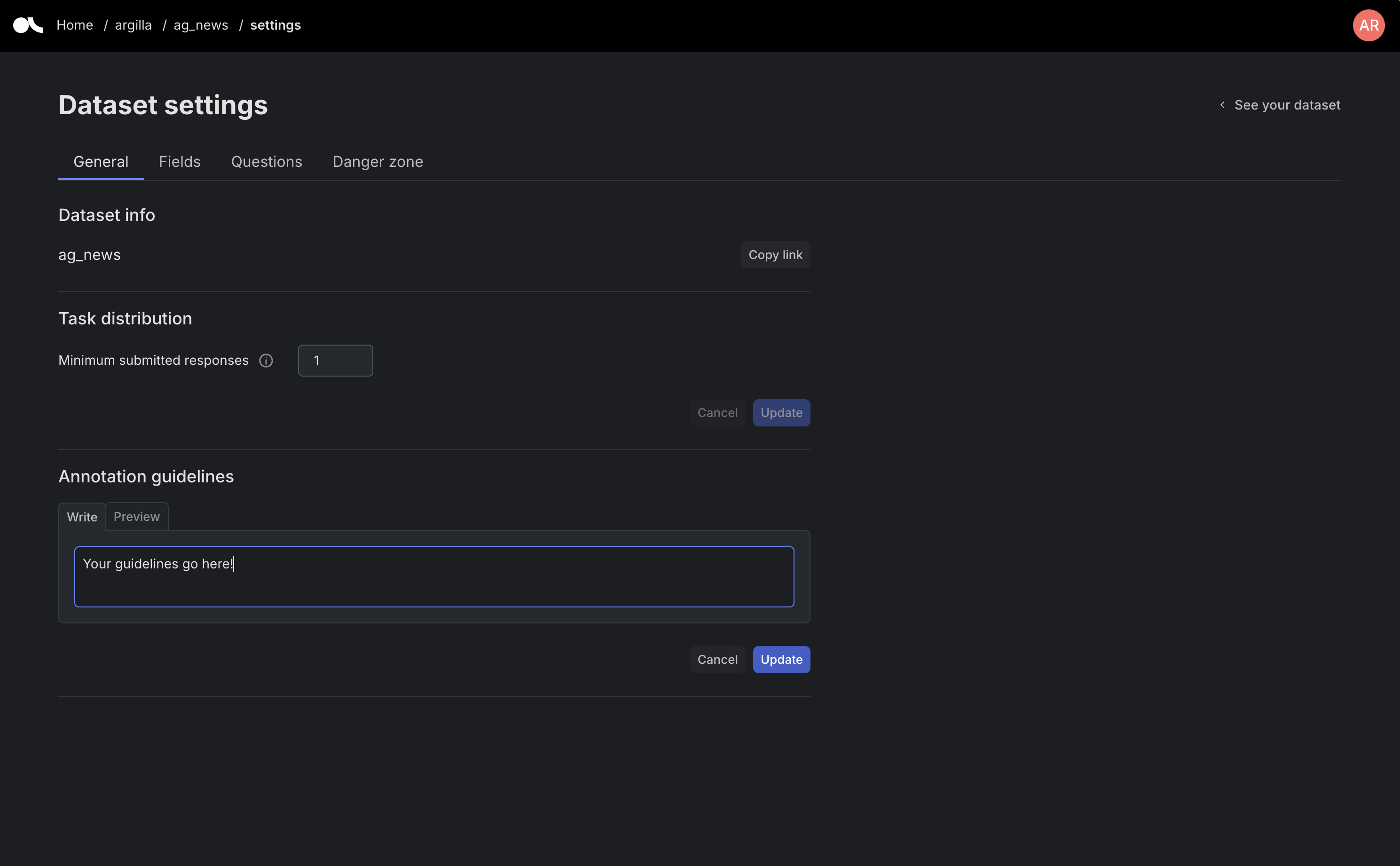Click the back chevron next to See your dataset
Image resolution: width=1400 pixels, height=866 pixels.
click(x=1222, y=105)
